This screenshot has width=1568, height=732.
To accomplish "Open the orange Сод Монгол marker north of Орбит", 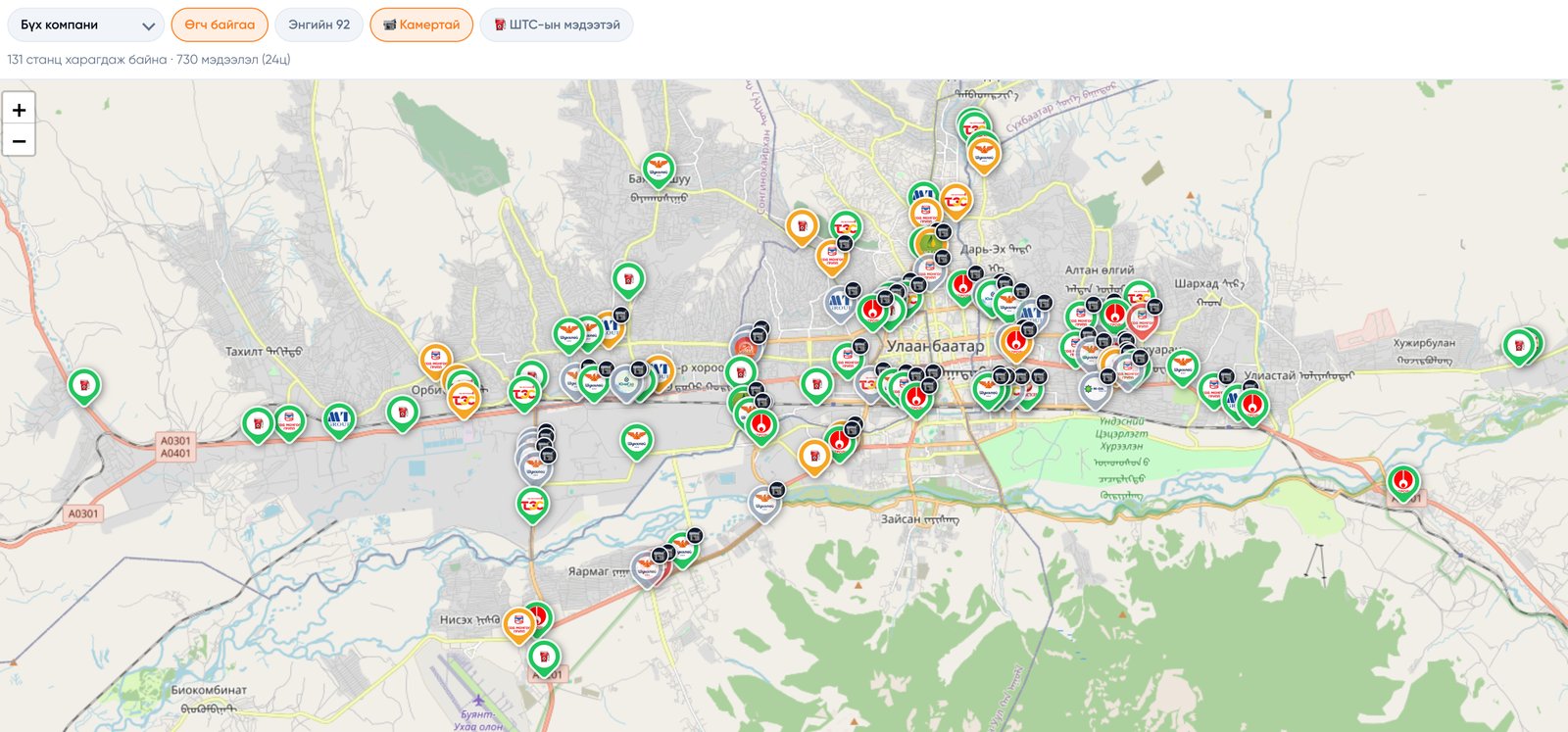I will click(x=436, y=361).
